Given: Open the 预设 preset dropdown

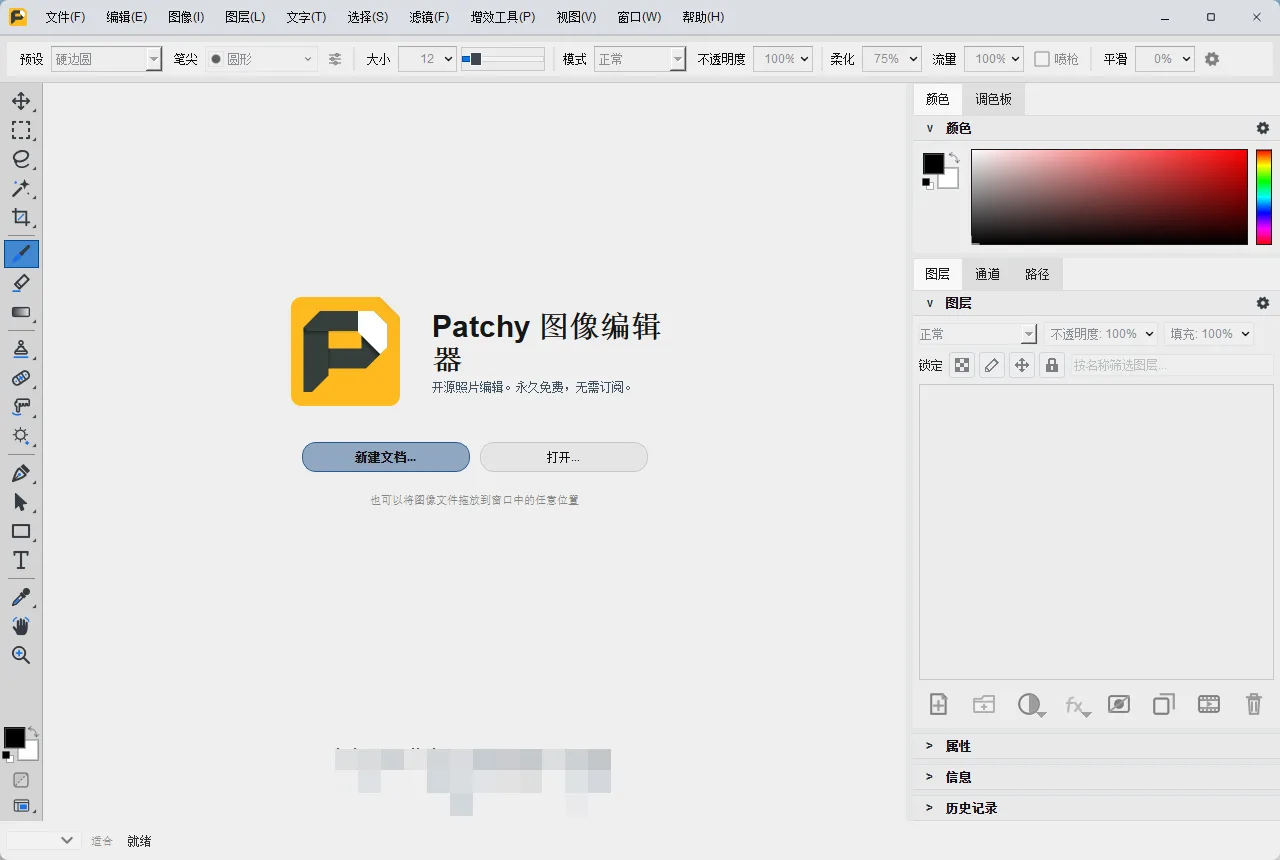Looking at the screenshot, I should 106,59.
